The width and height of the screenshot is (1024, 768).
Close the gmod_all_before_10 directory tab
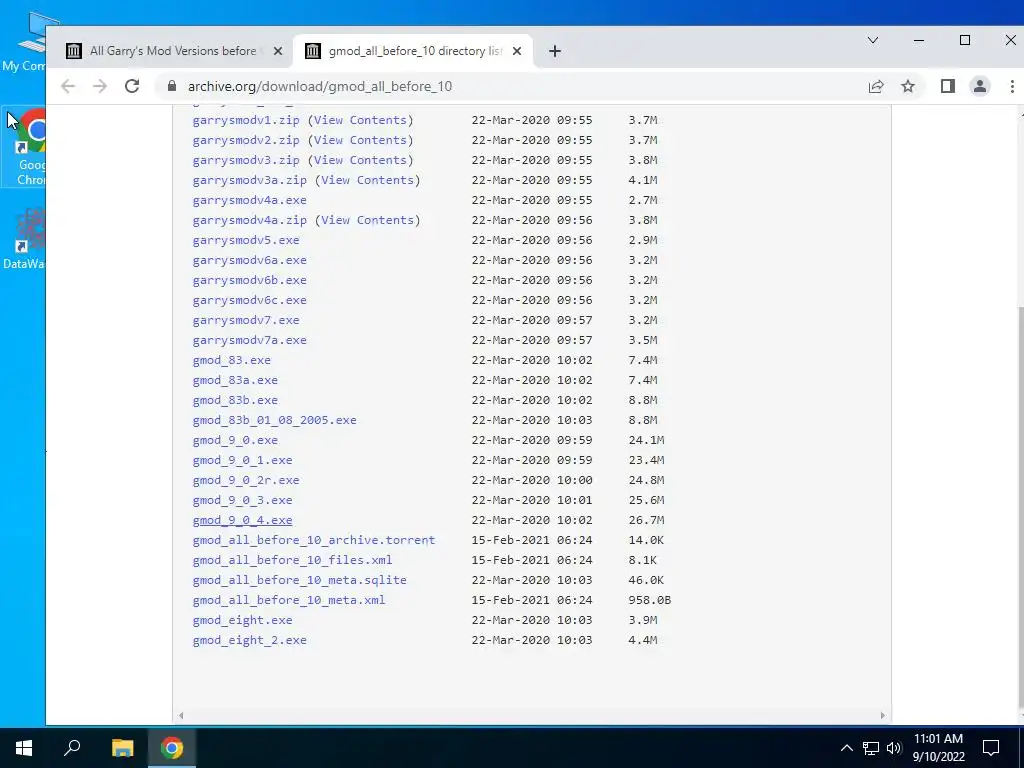[517, 51]
